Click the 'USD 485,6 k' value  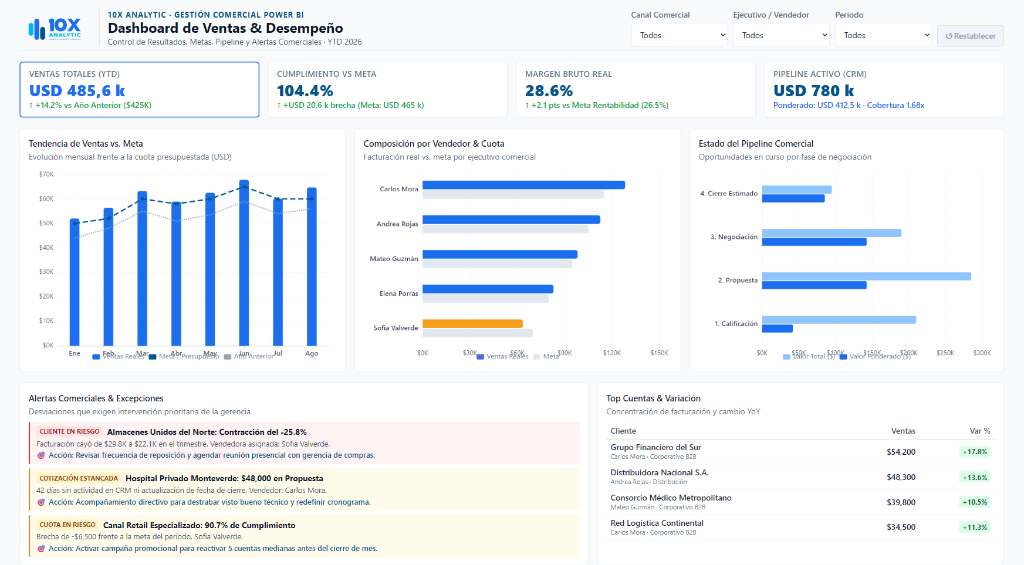coord(77,91)
